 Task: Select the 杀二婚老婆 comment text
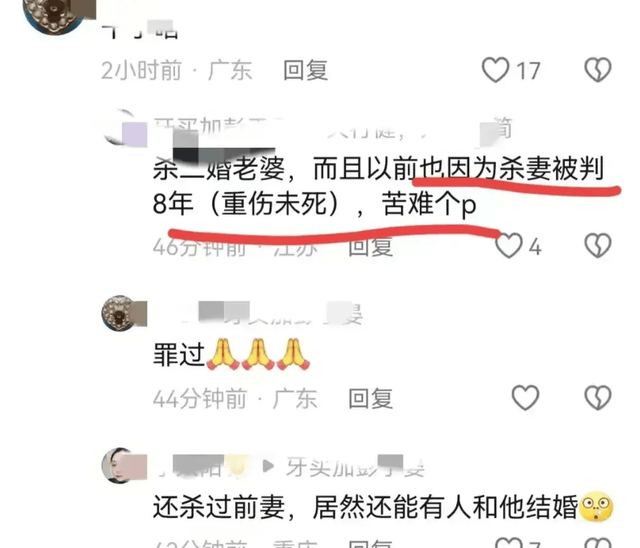coord(378,186)
